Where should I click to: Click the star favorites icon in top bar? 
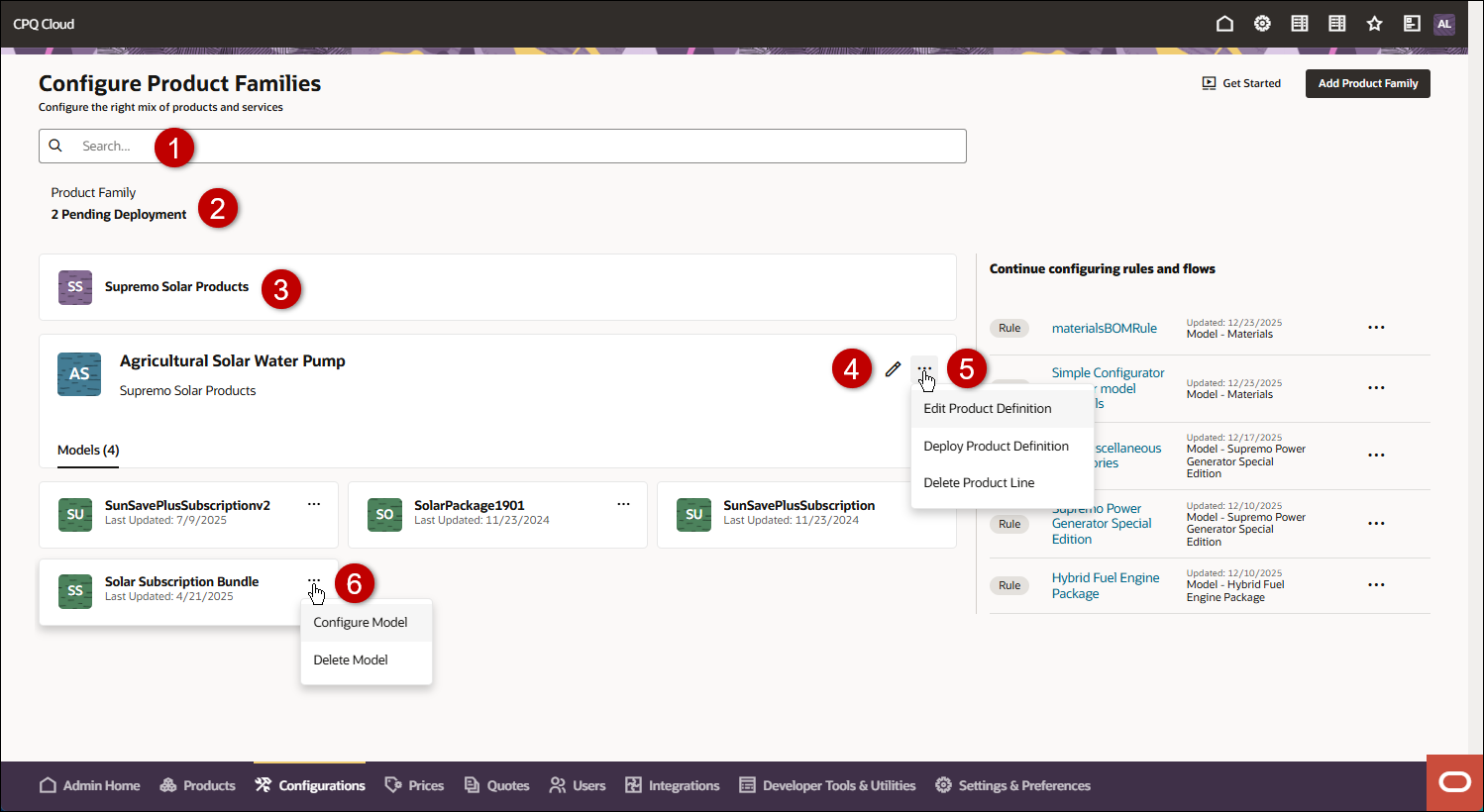point(1374,23)
